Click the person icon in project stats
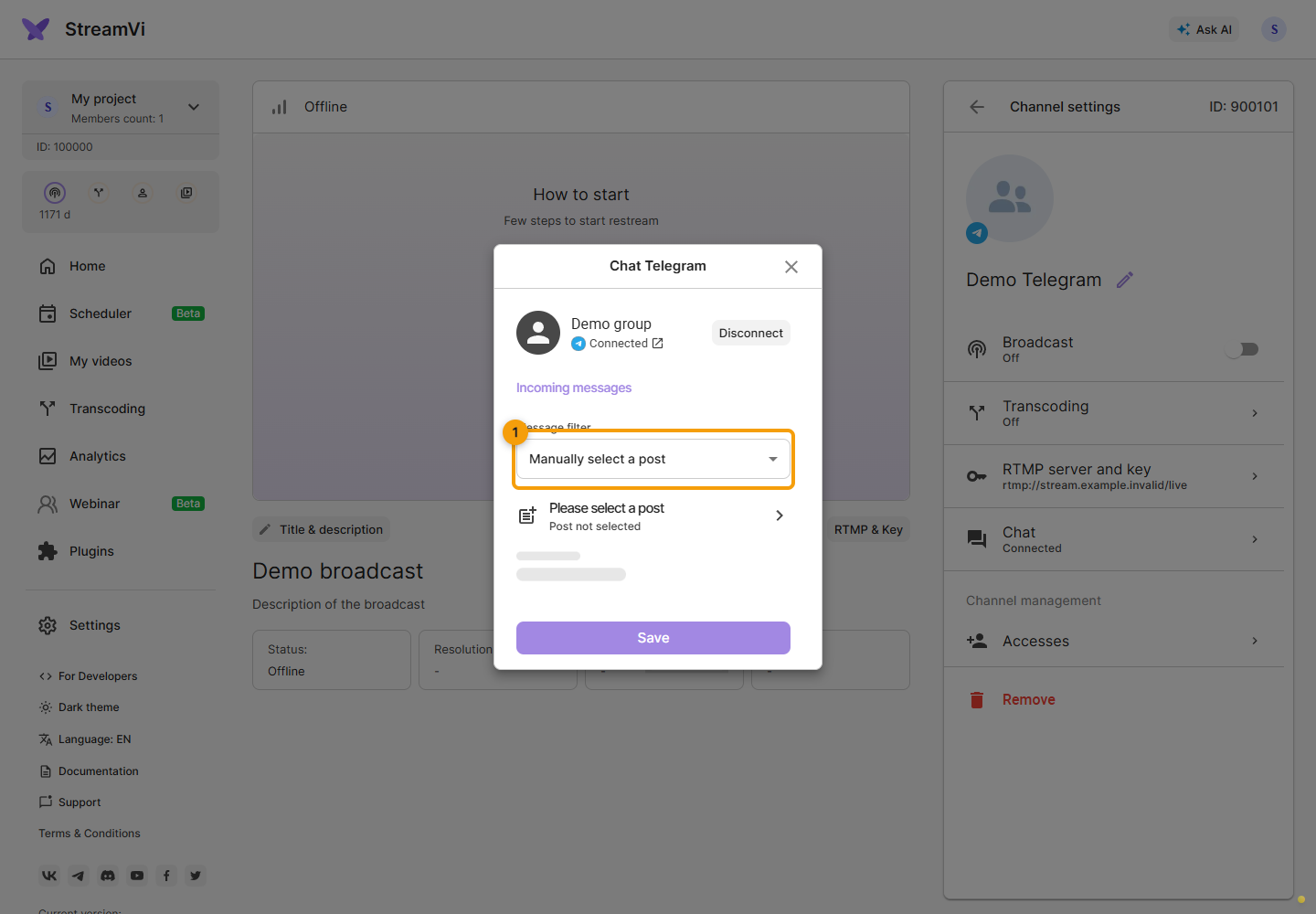 point(143,193)
